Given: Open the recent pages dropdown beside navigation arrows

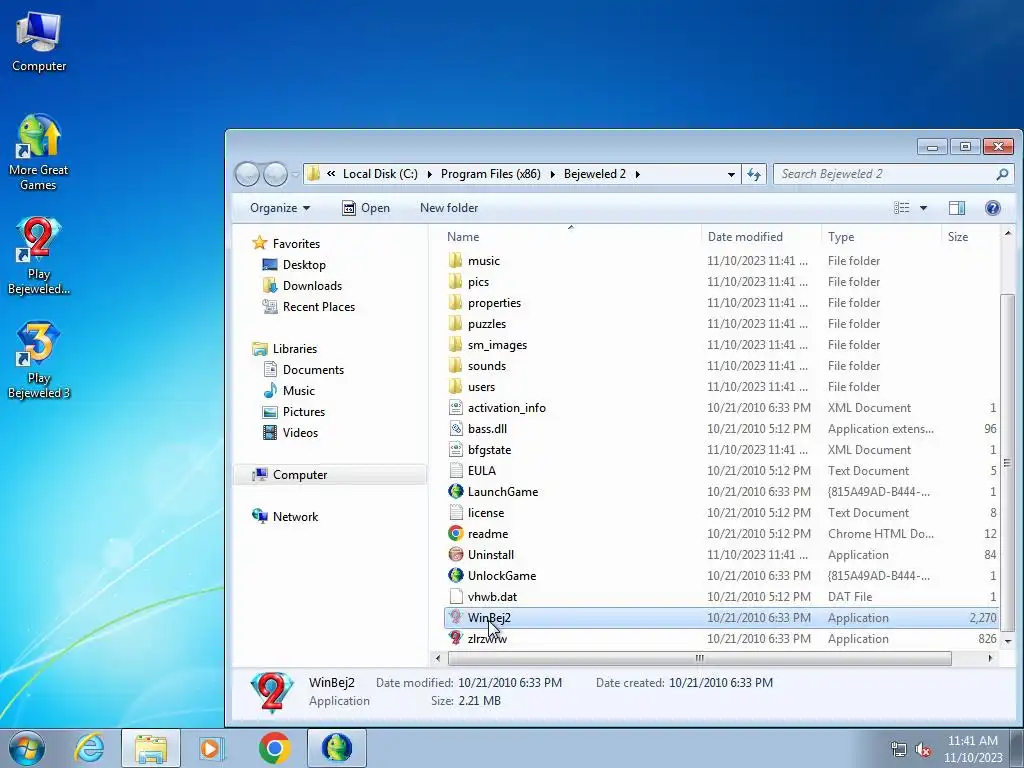Looking at the screenshot, I should [x=296, y=174].
